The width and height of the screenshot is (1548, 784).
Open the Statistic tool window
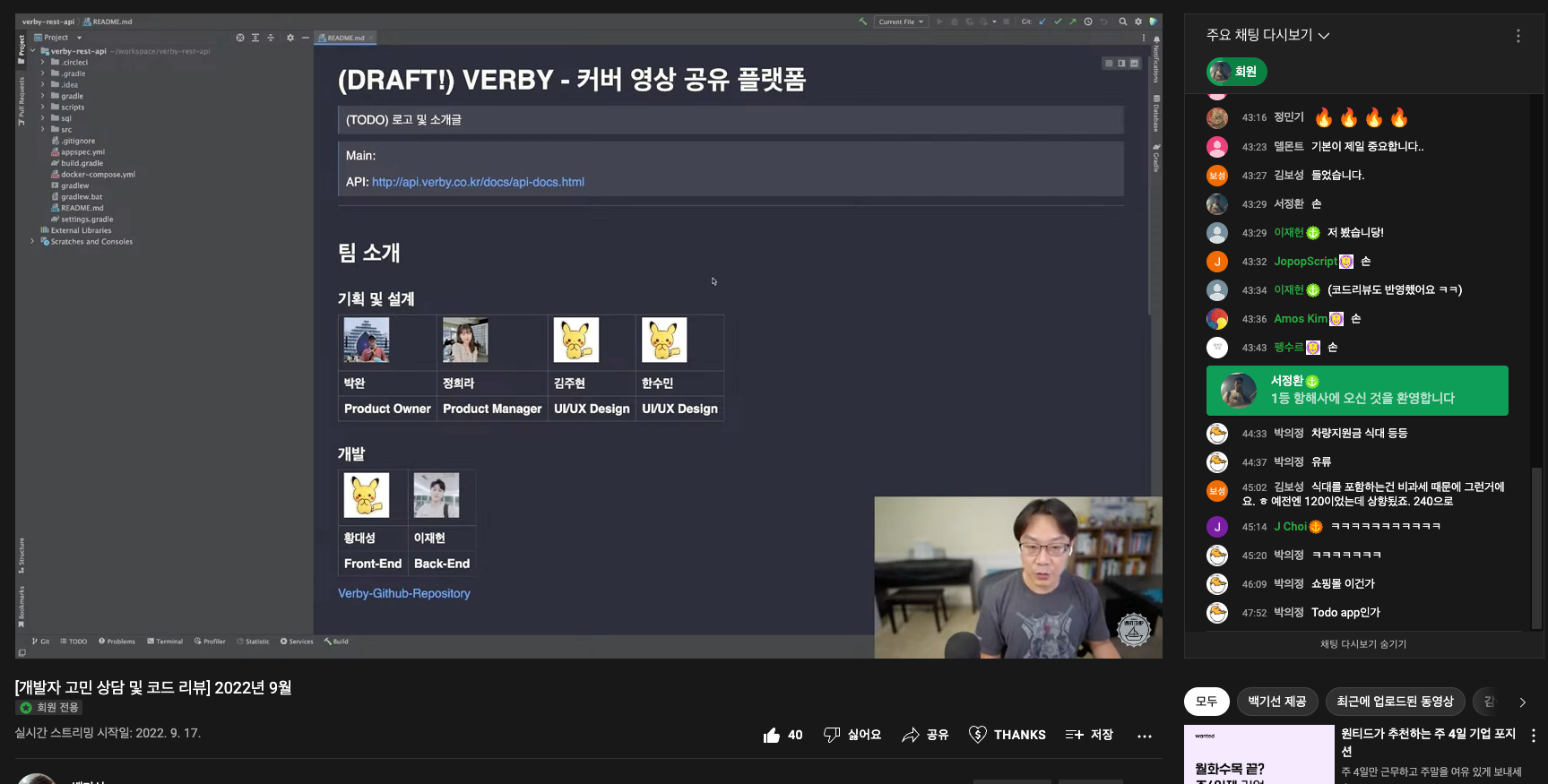point(253,642)
